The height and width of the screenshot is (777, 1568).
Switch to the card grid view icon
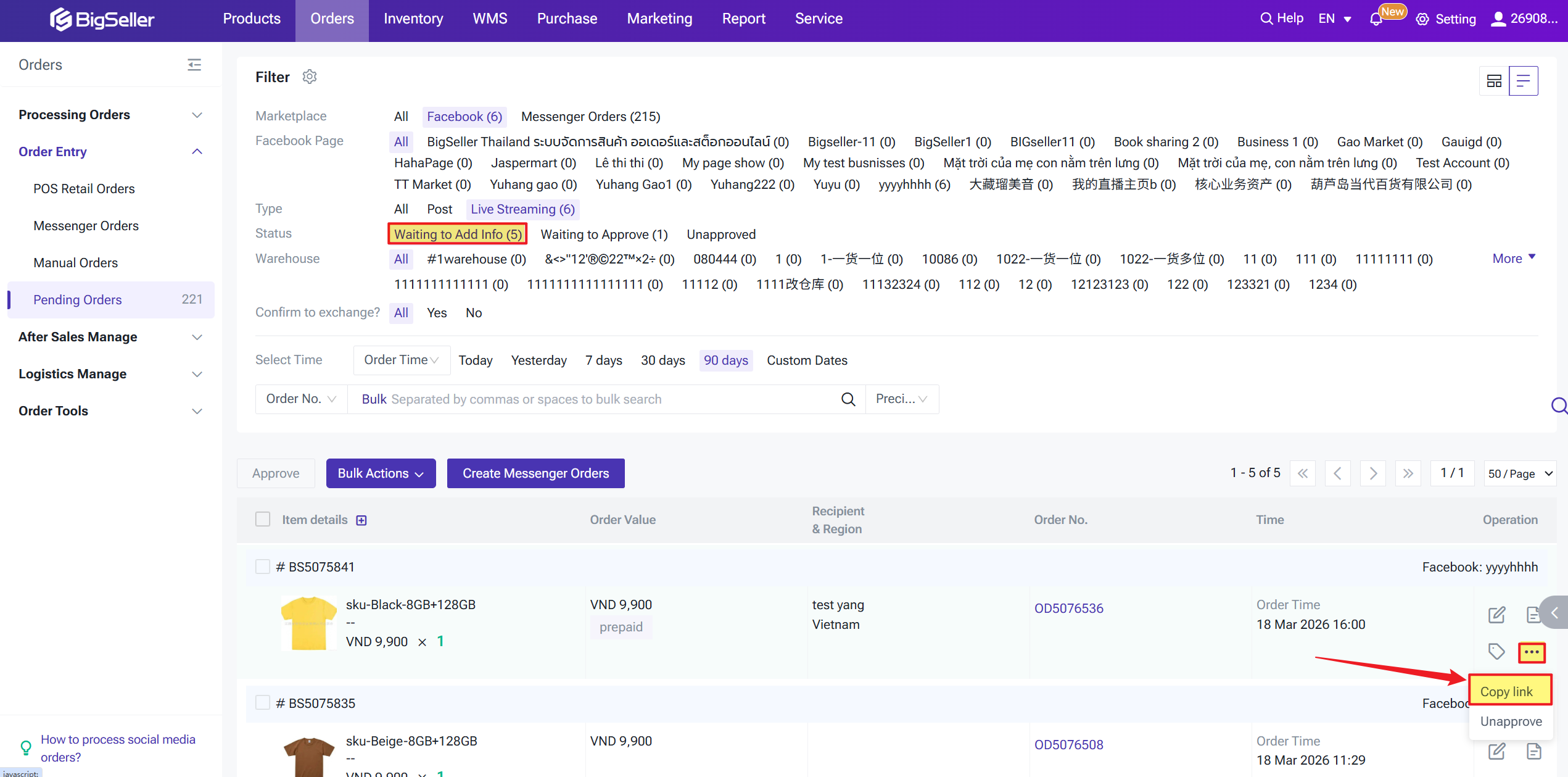click(1494, 81)
